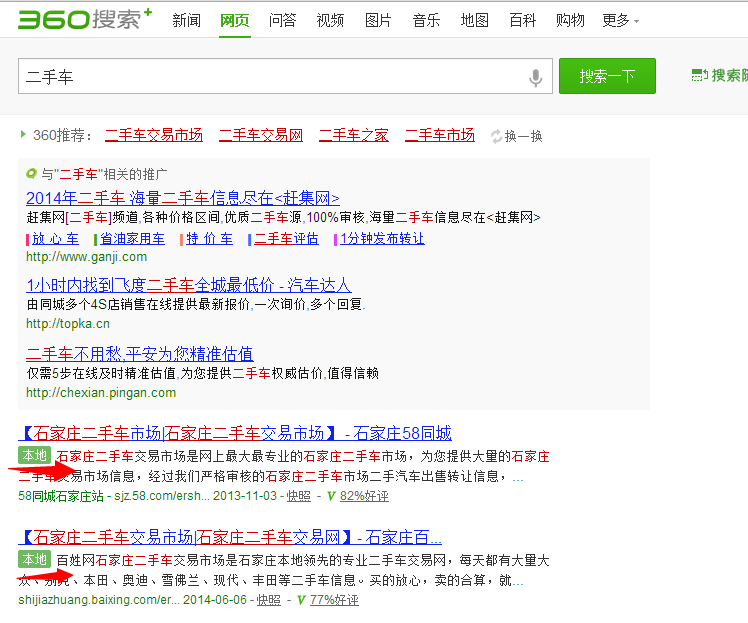Image resolution: width=748 pixels, height=623 pixels.
Task: Click 换一换 to refresh suggestions
Action: tap(523, 136)
